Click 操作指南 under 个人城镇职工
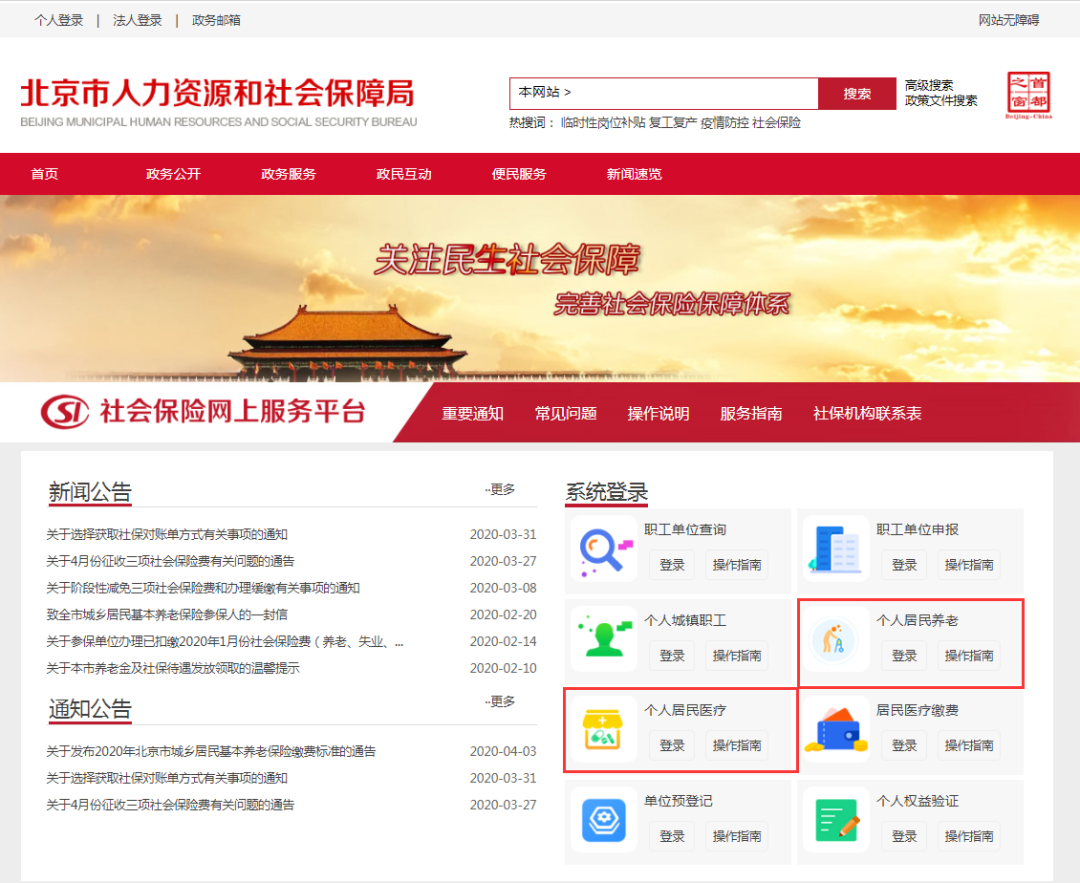 click(736, 655)
